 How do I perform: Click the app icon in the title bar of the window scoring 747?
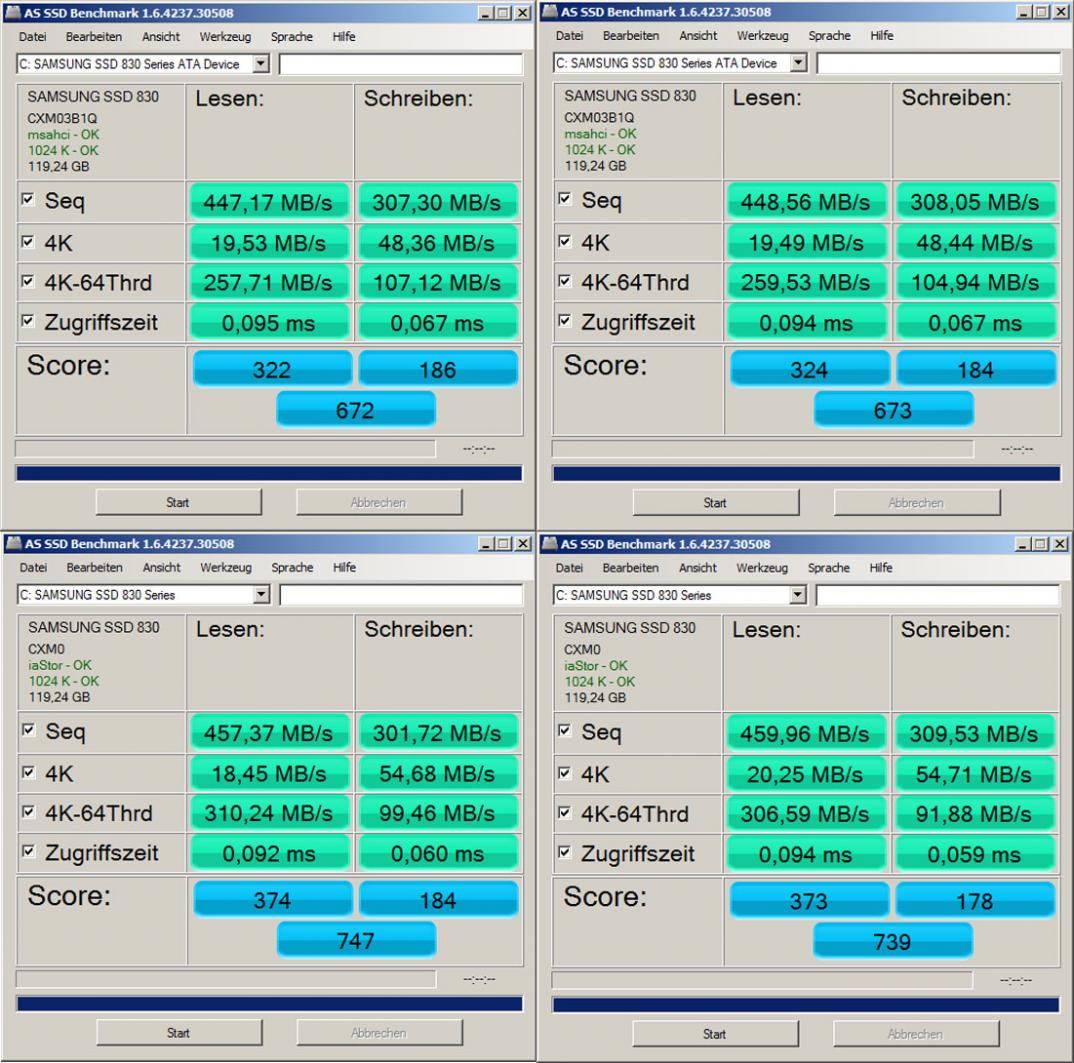pos(14,544)
